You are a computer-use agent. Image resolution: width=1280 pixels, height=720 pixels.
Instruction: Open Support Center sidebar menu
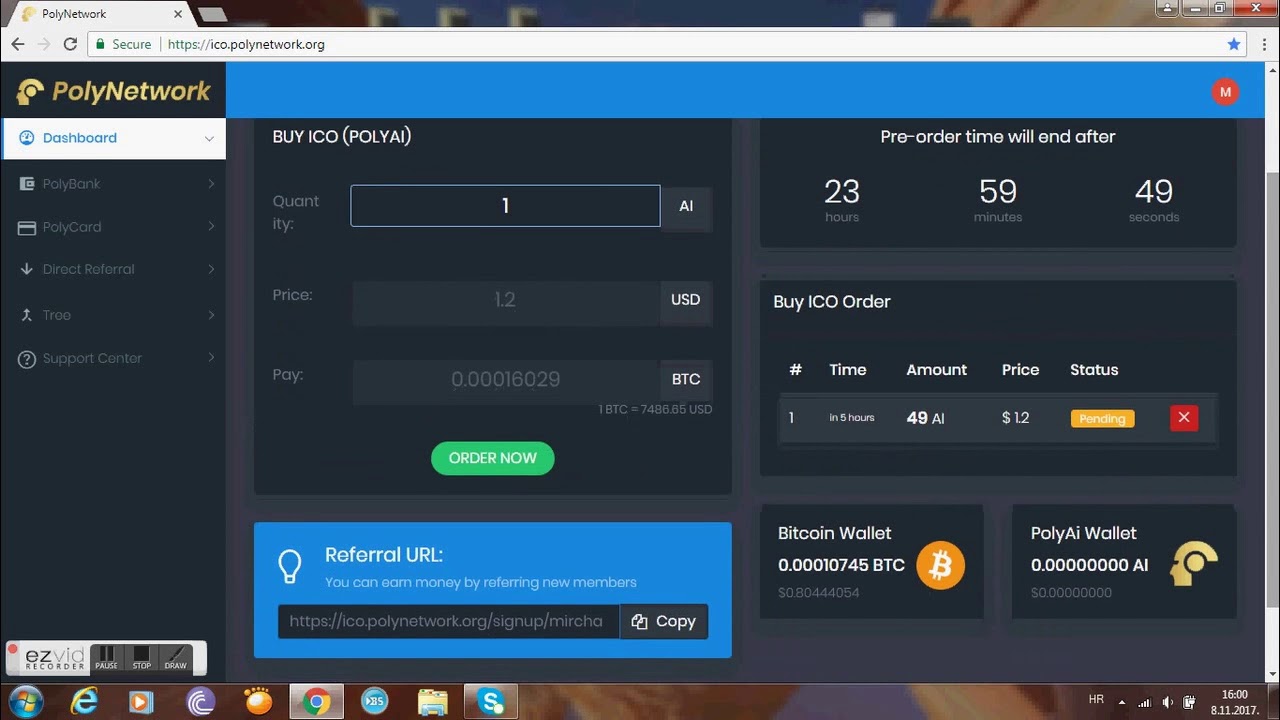[113, 358]
